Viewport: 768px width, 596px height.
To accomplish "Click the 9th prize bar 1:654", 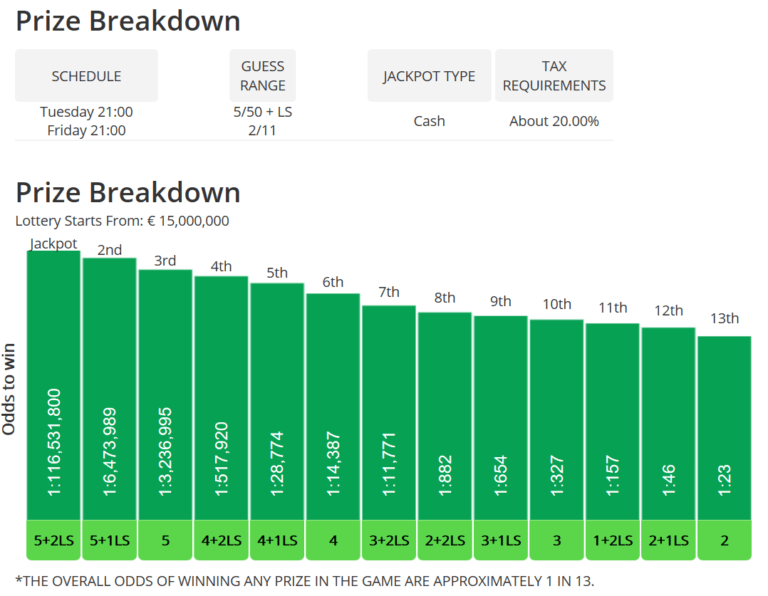I will click(501, 418).
